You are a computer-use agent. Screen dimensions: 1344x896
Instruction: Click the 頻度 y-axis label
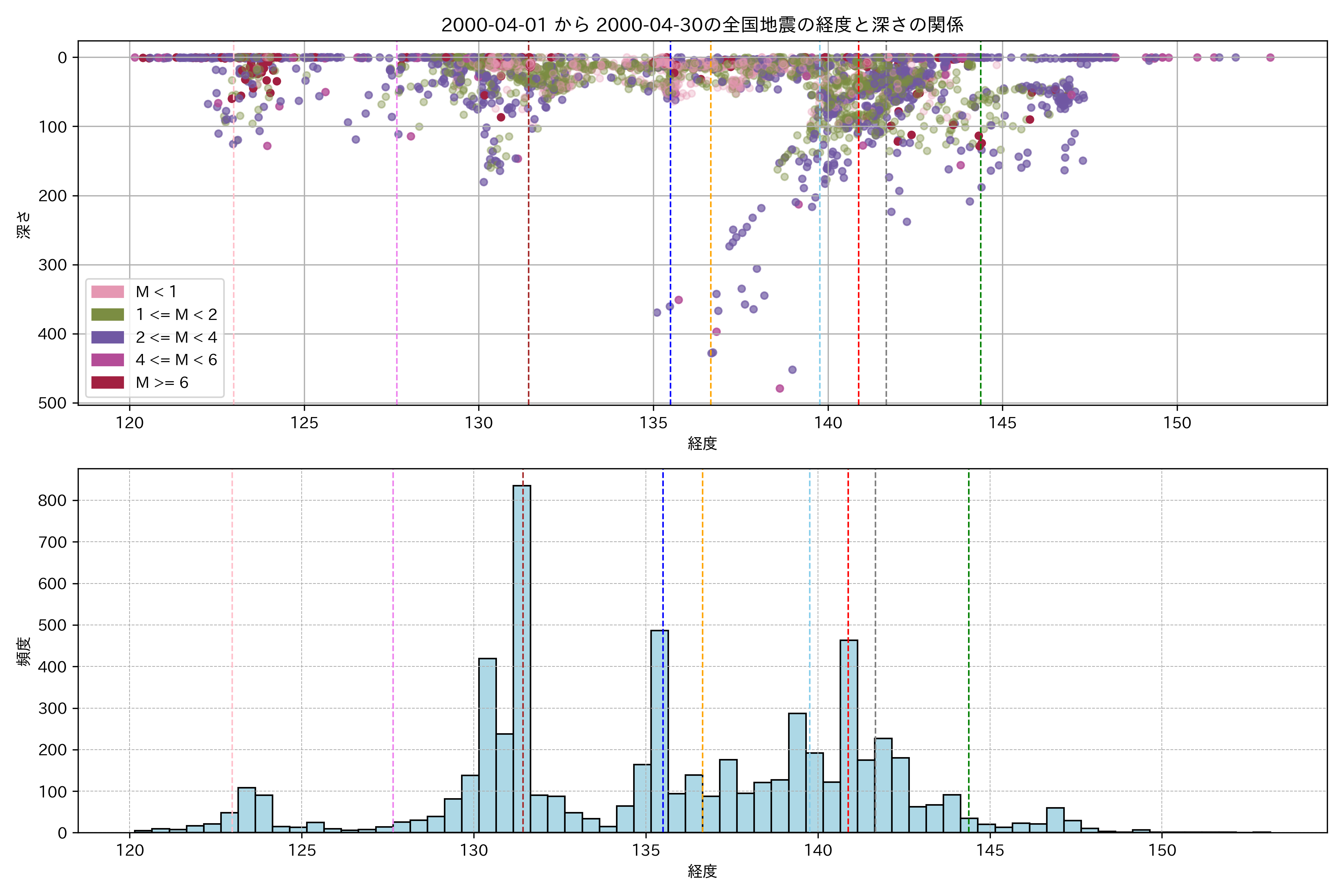24,651
